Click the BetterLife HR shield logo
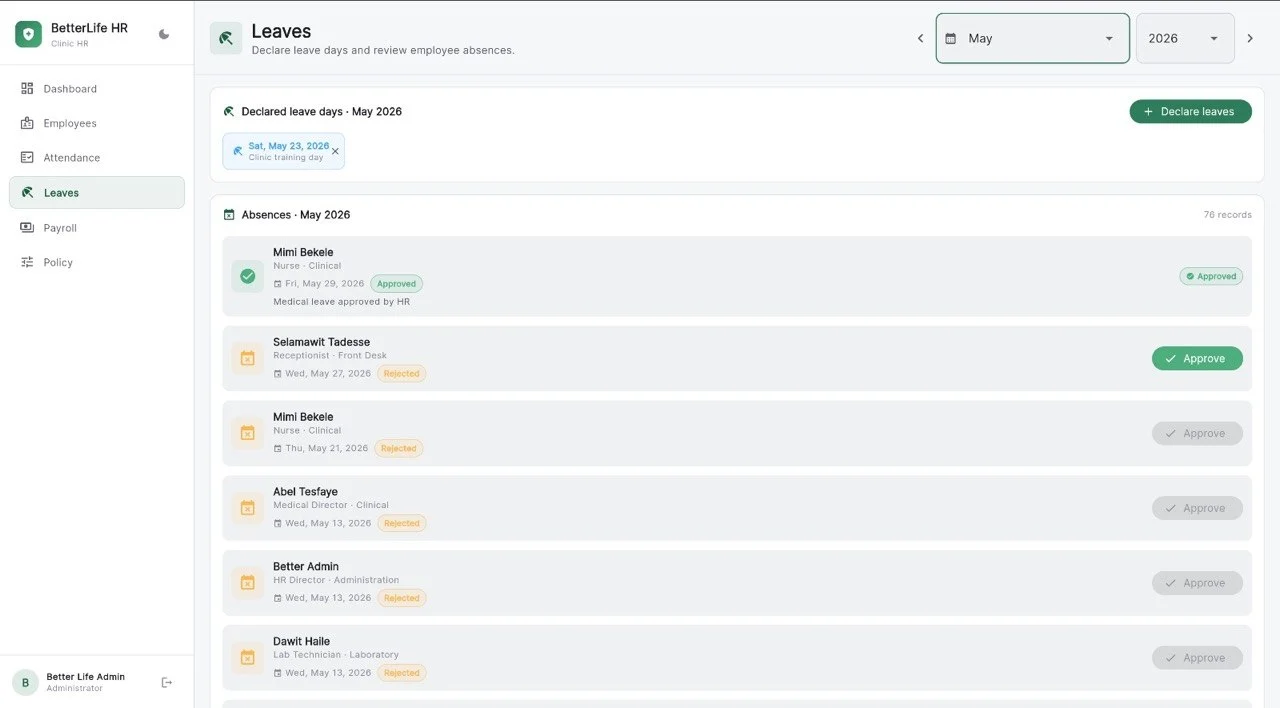Screen dimensions: 1280x708 coord(28,34)
